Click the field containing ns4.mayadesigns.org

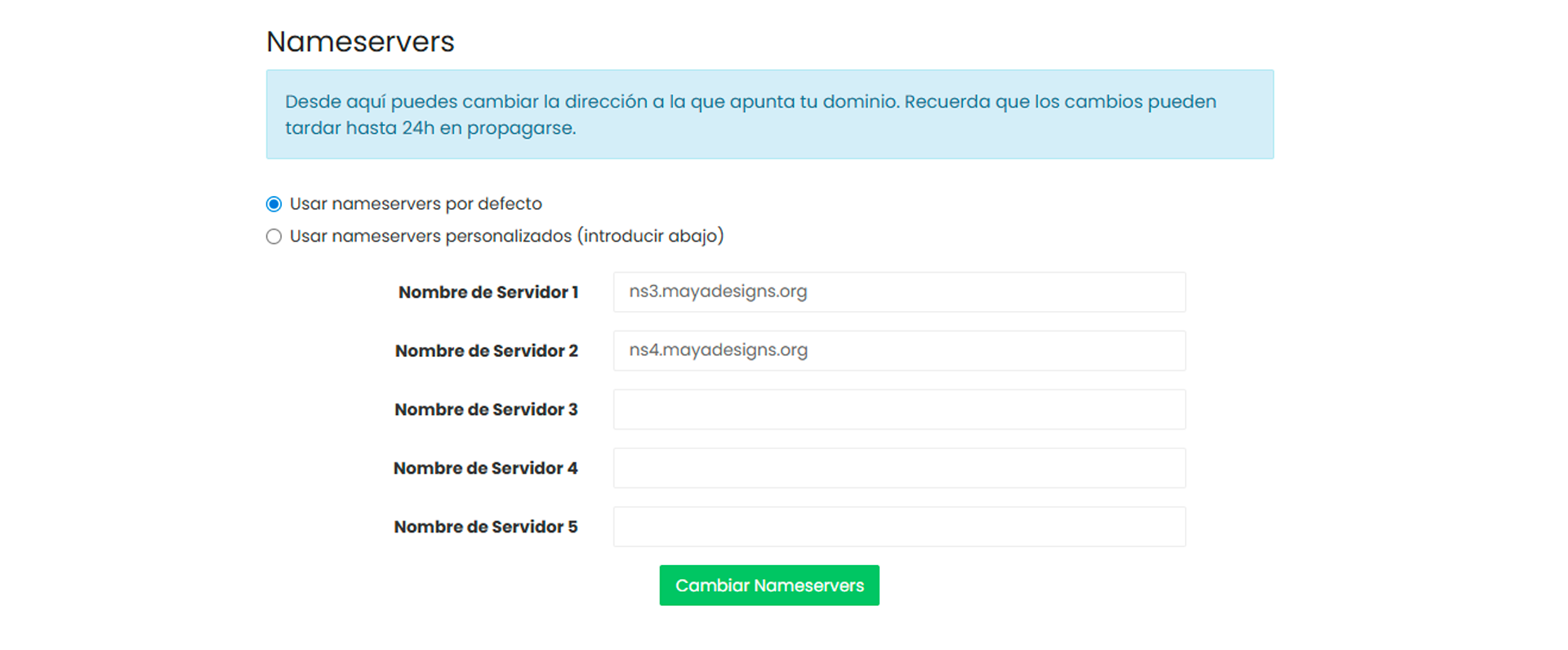pos(898,351)
